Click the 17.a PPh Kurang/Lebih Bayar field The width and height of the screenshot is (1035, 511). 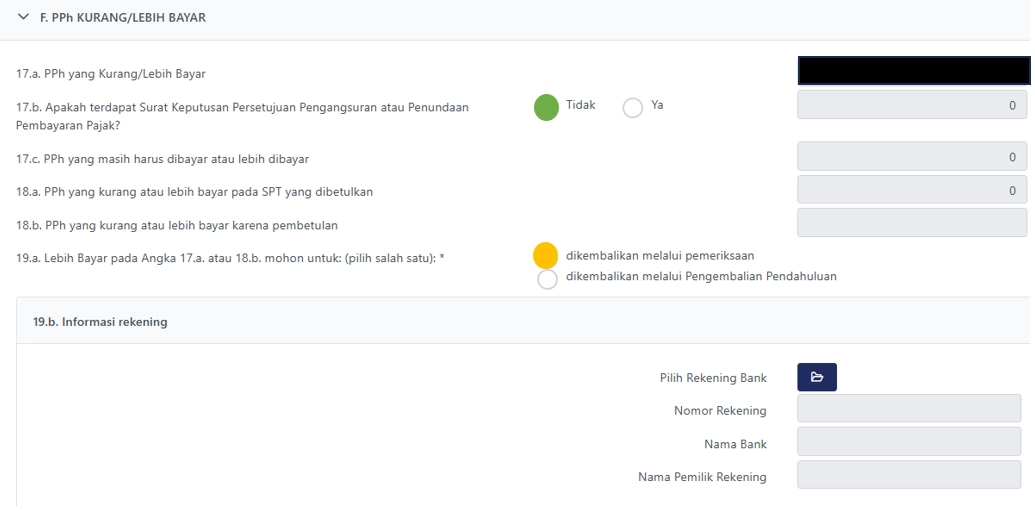[912, 71]
